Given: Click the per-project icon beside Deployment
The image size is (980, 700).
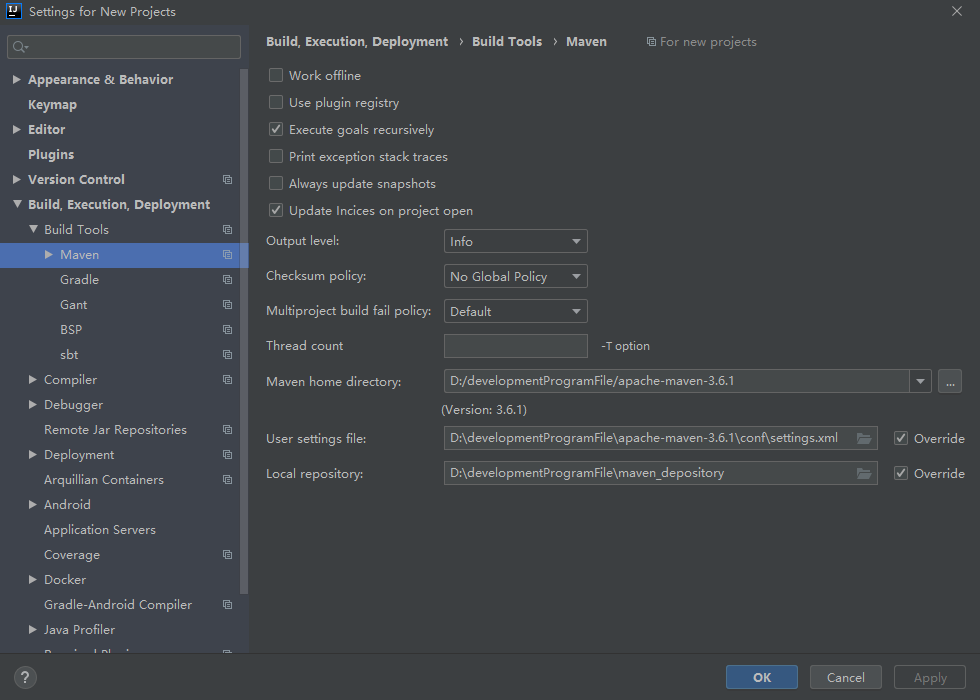Looking at the screenshot, I should click(x=228, y=454).
